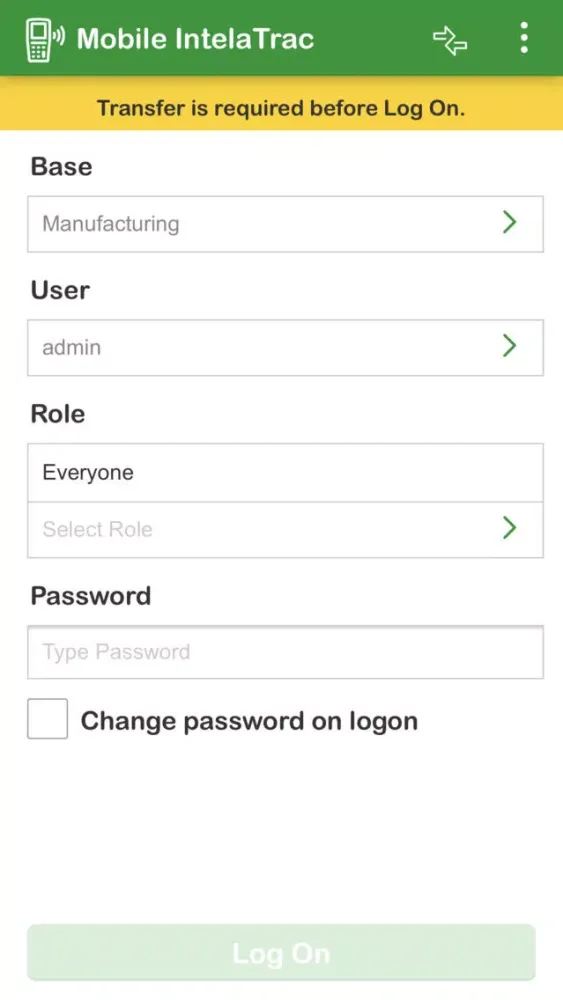Click the Change password on logon label

pyautogui.click(x=249, y=721)
